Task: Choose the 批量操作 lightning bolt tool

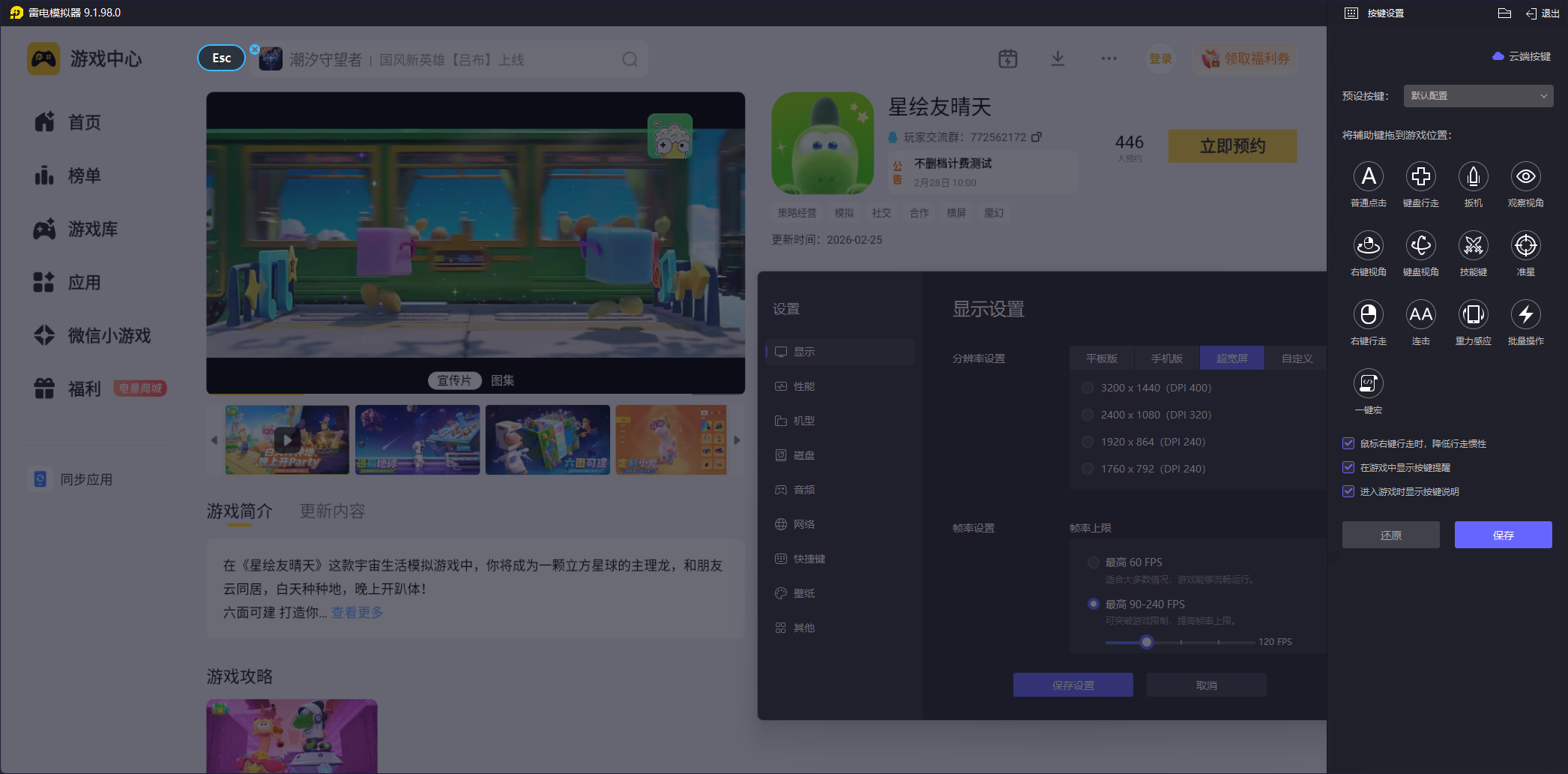Action: tap(1525, 315)
